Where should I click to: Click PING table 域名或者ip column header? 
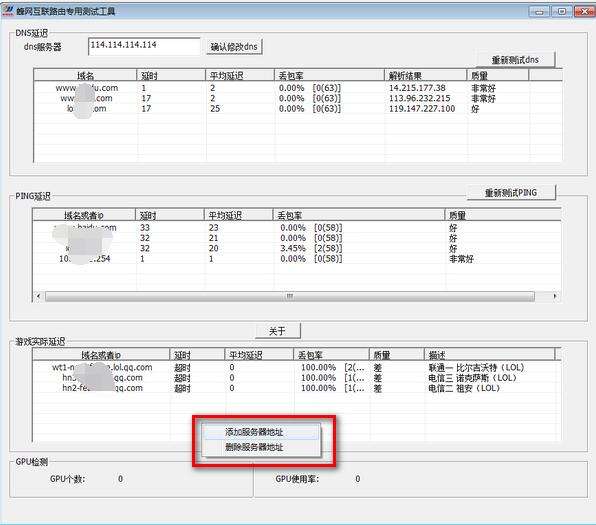point(84,215)
